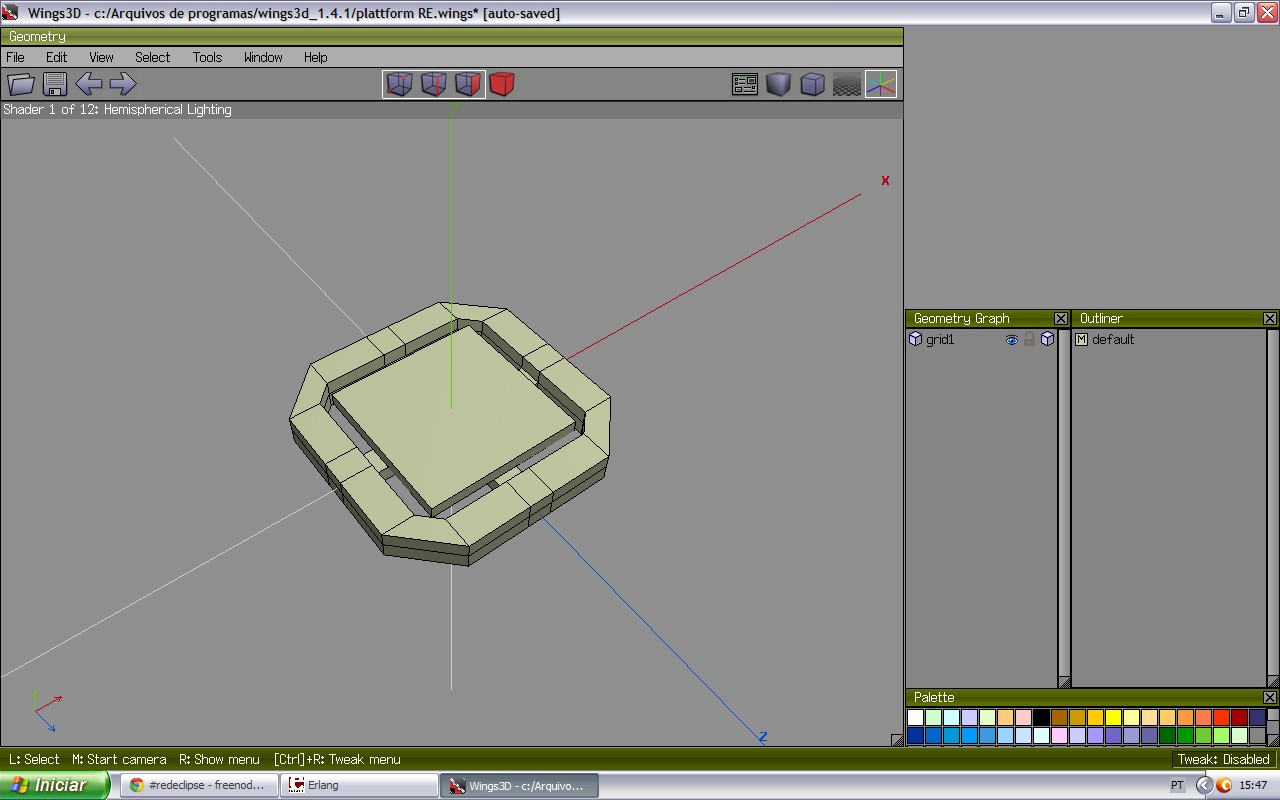The width and height of the screenshot is (1280, 800).
Task: Open the Select menu
Action: [152, 57]
